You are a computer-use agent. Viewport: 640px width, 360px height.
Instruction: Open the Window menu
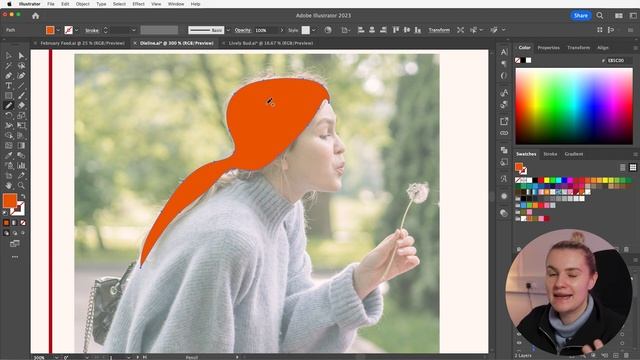click(176, 4)
